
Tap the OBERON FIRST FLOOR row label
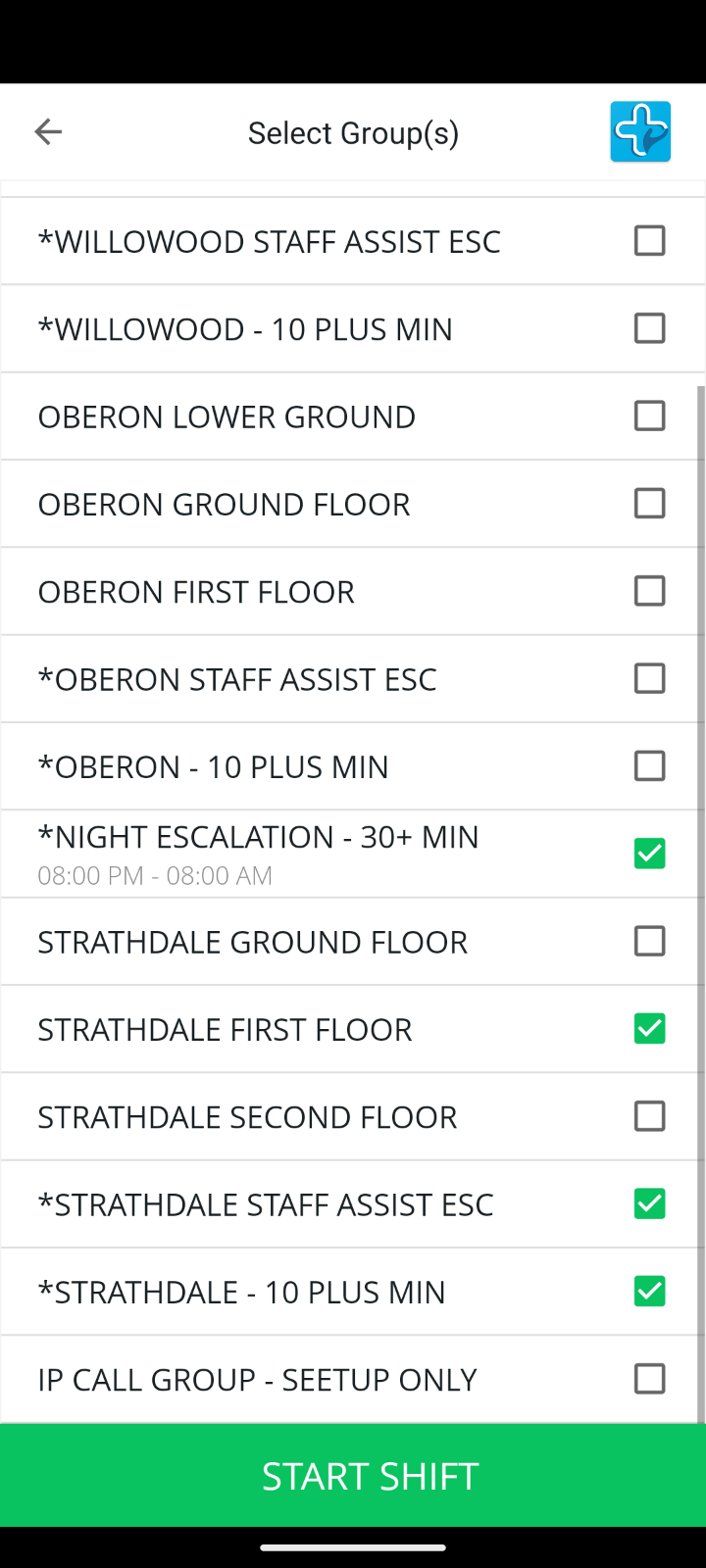point(196,592)
